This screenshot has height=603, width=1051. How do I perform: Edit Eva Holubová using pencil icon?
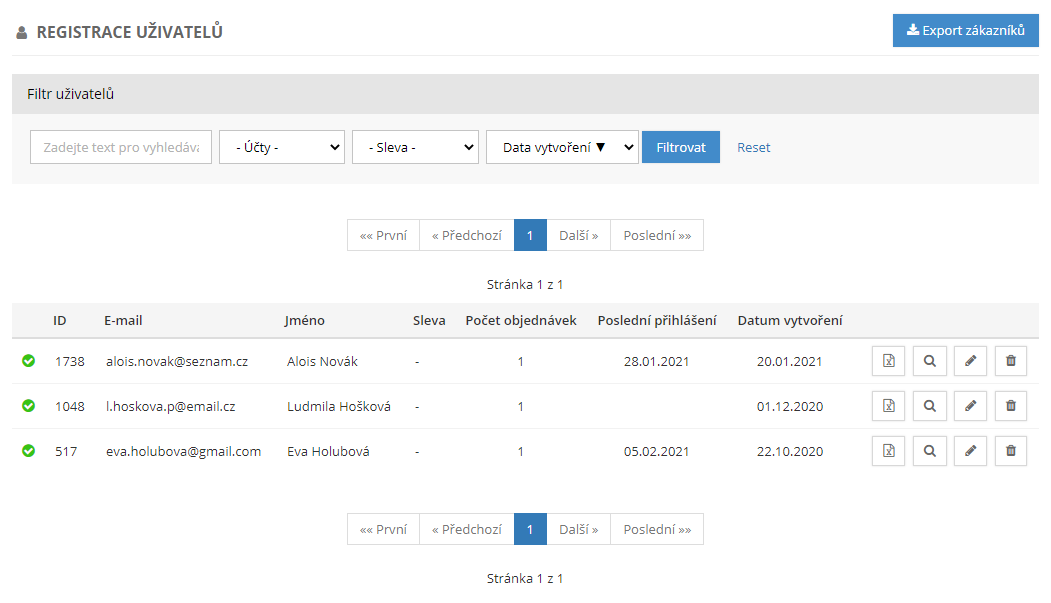click(x=970, y=451)
